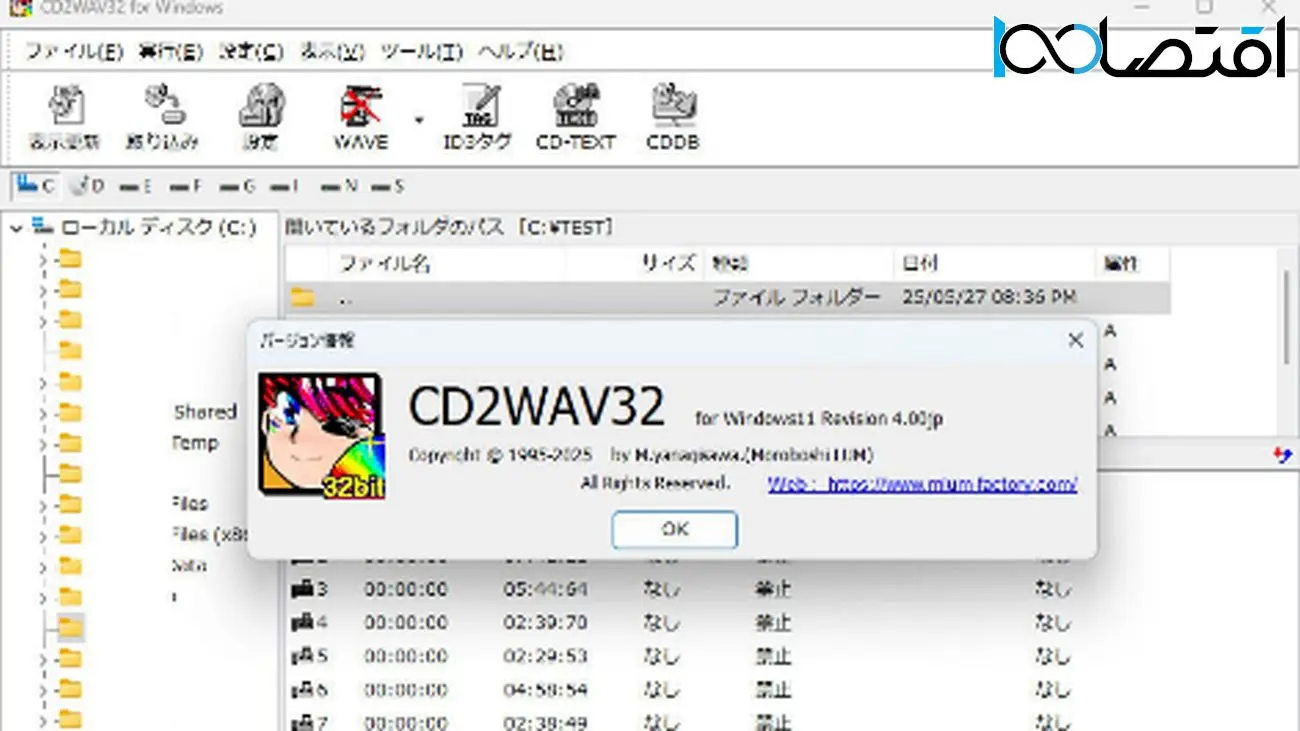1300x731 pixels.
Task: Click track length 02:38:49
Action: 545,722
